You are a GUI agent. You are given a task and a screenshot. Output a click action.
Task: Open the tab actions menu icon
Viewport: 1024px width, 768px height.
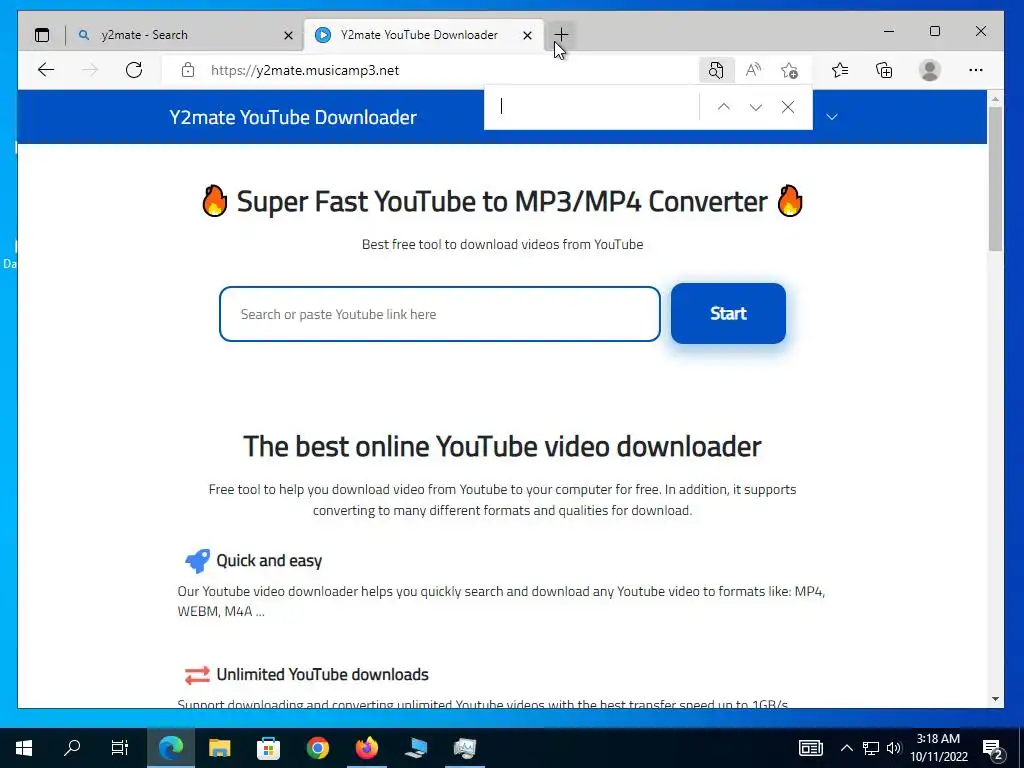(x=42, y=35)
